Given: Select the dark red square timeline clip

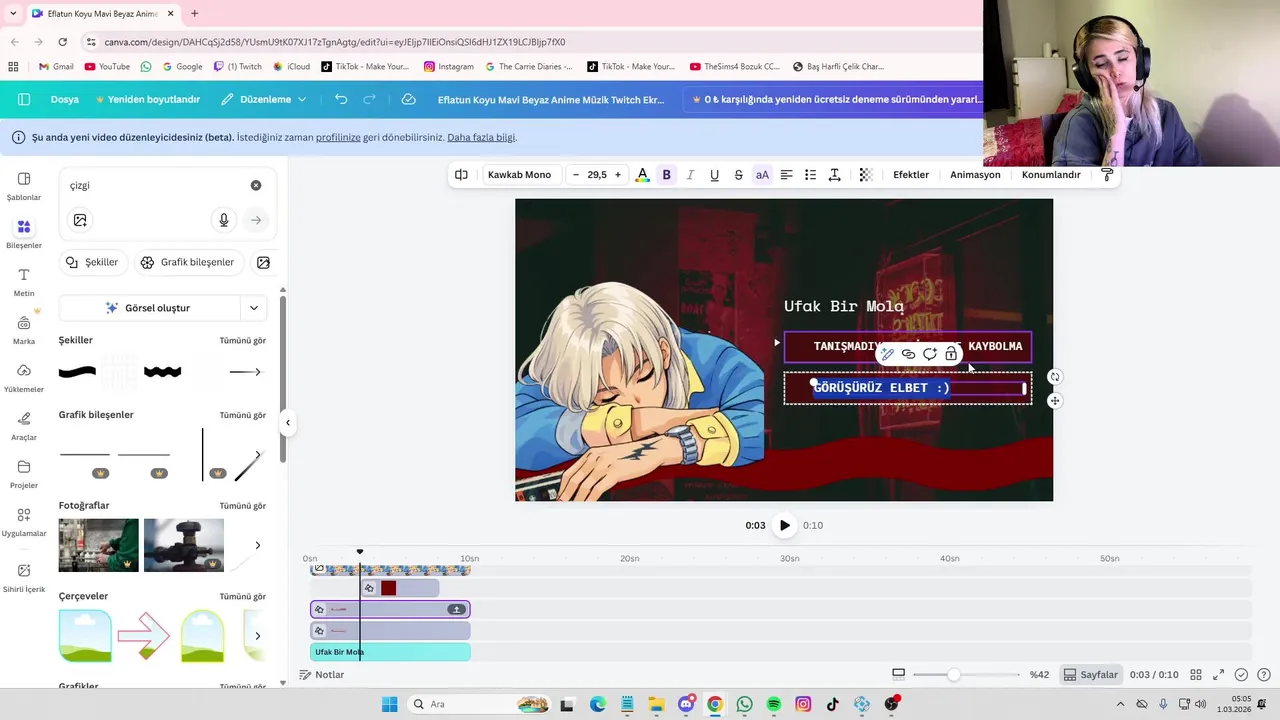Looking at the screenshot, I should point(400,588).
